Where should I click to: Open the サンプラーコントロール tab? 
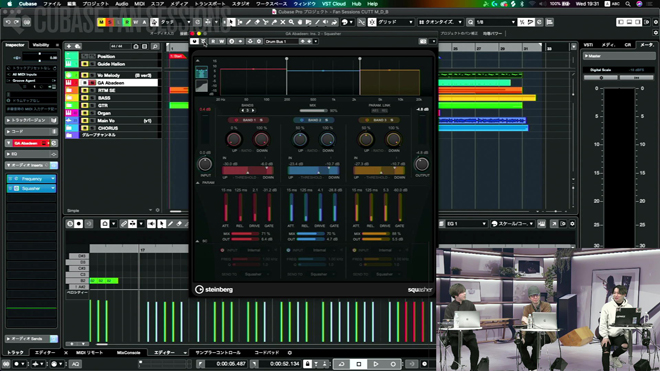click(x=218, y=352)
